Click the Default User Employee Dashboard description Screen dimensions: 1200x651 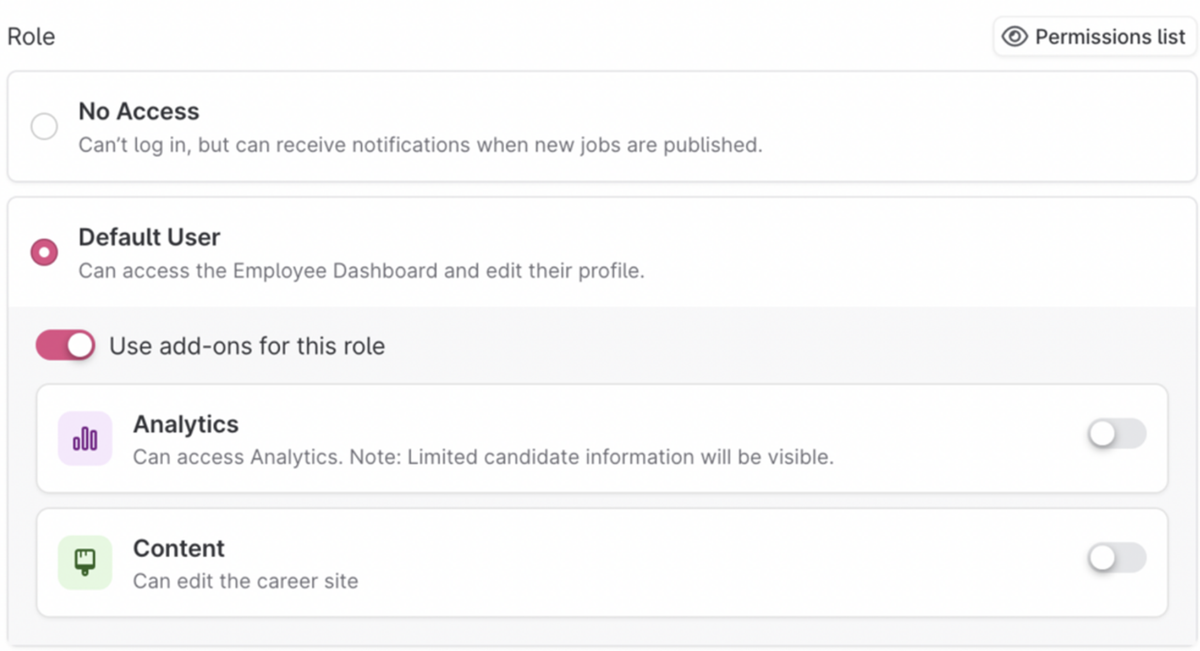click(x=361, y=270)
